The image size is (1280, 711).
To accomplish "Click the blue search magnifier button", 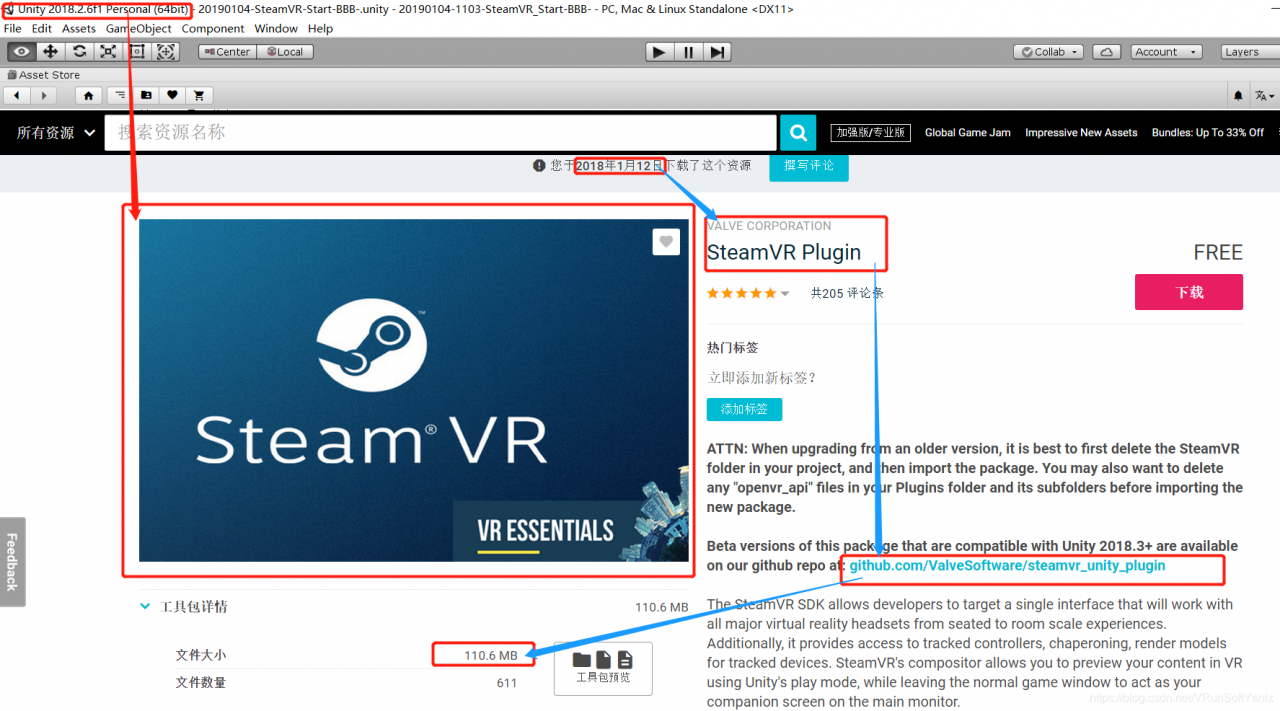I will [x=798, y=132].
